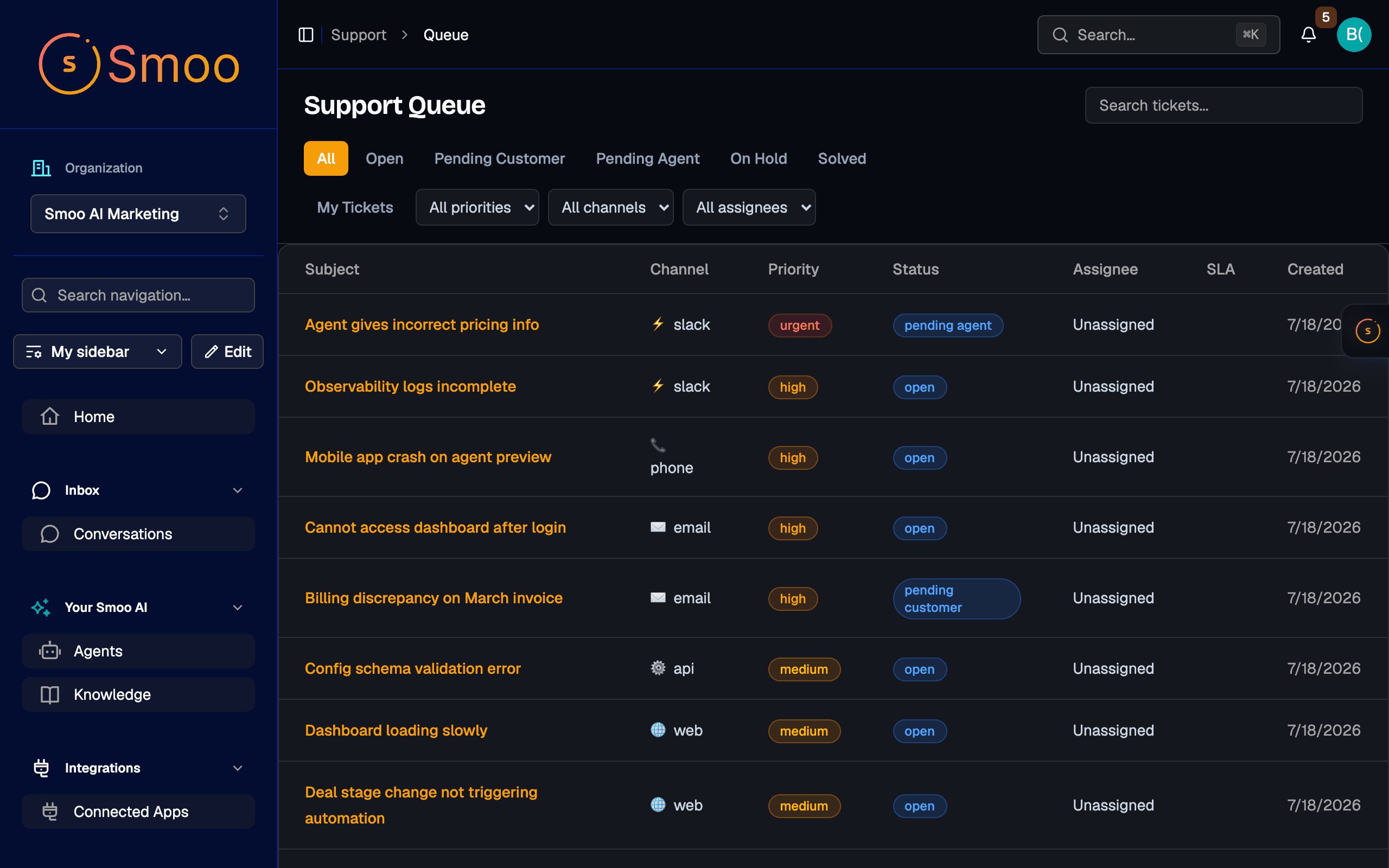Open Agents in the sidebar

(138, 651)
